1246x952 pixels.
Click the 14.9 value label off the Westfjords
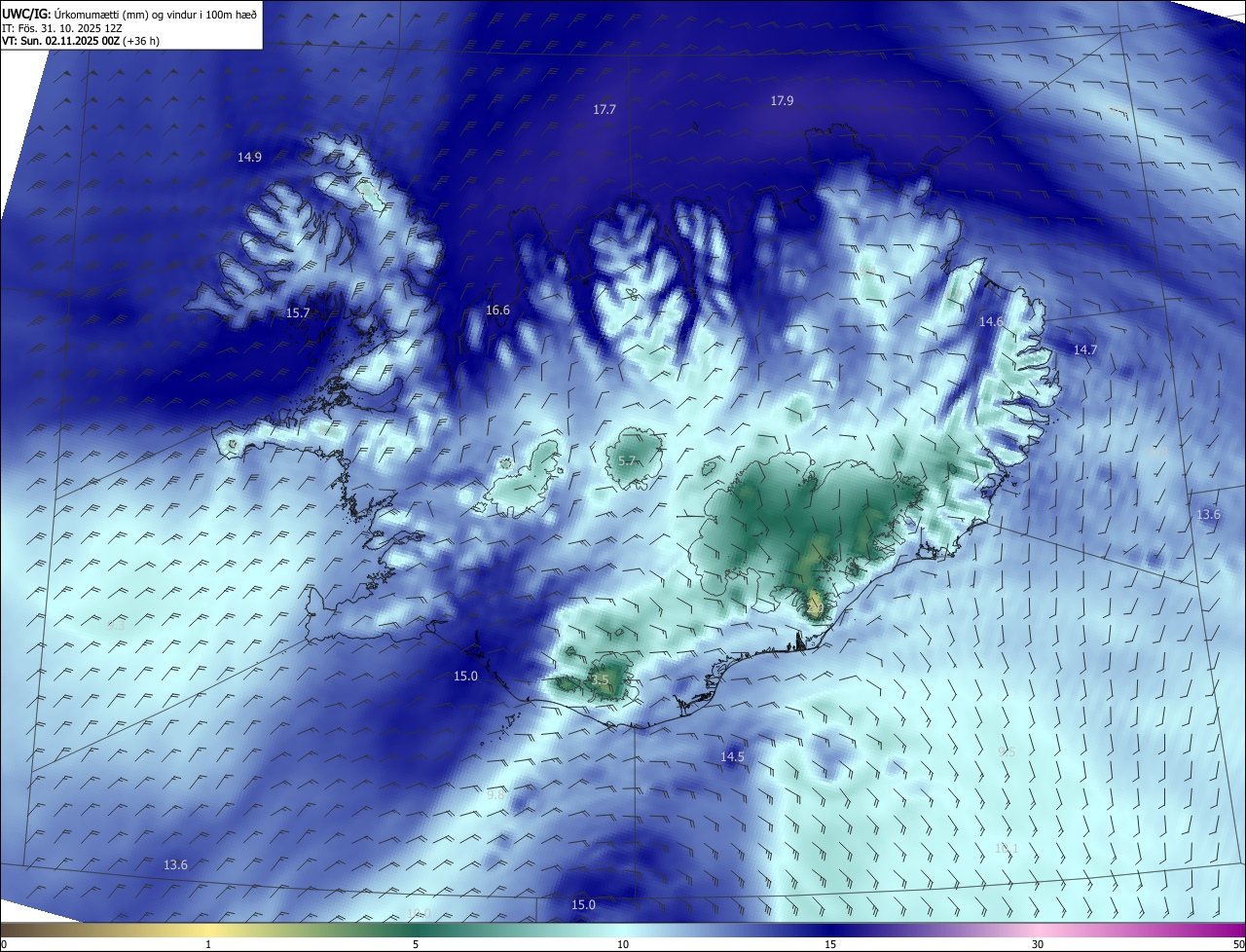coord(249,158)
